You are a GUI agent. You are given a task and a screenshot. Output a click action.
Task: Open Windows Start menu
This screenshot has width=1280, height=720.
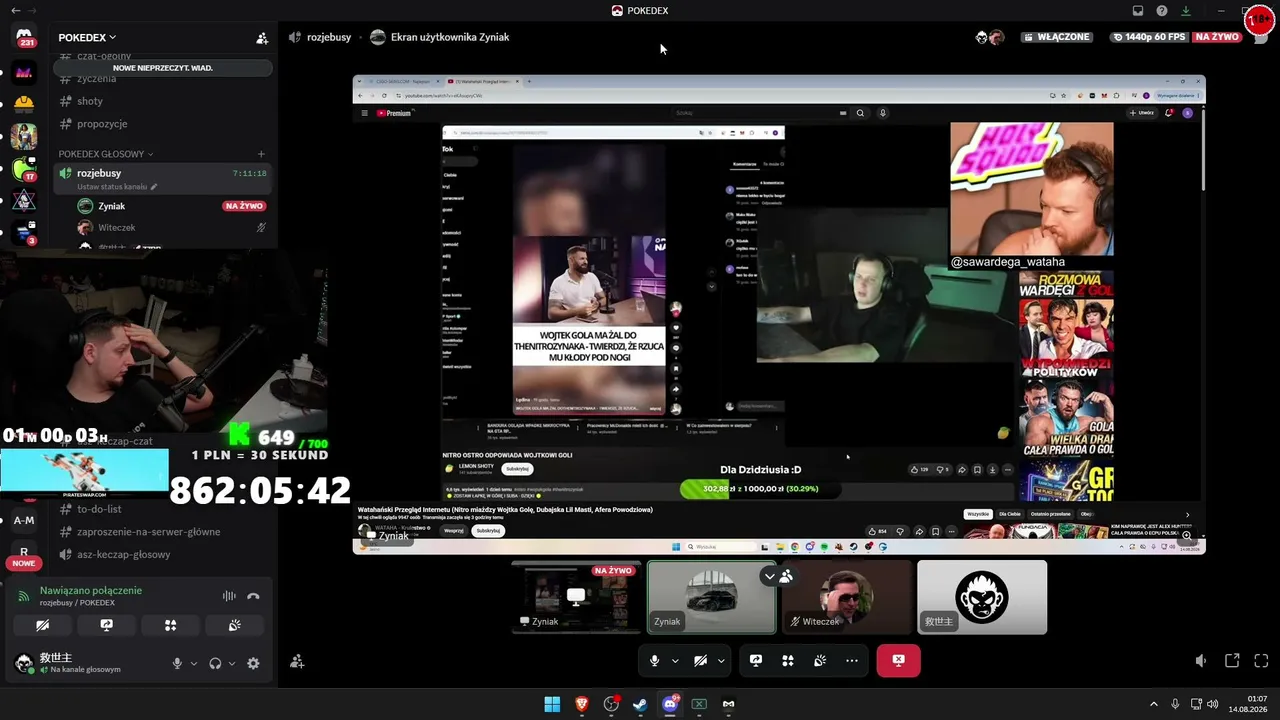coord(552,704)
